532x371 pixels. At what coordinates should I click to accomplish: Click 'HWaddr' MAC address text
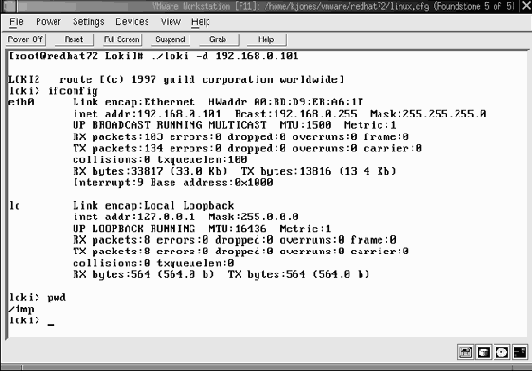tap(286, 102)
